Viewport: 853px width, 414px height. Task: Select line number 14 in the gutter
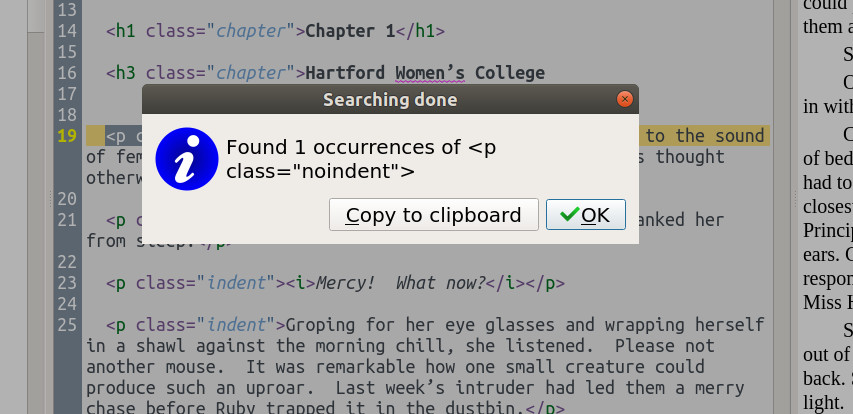67,30
